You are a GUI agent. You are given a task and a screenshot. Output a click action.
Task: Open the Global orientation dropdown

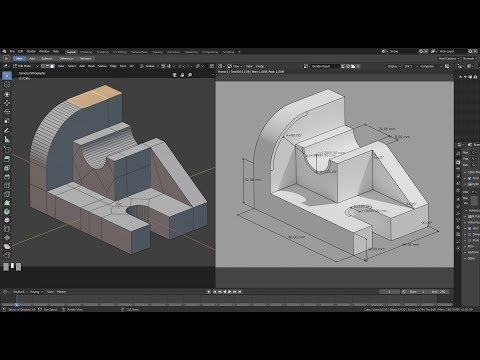pyautogui.click(x=149, y=66)
